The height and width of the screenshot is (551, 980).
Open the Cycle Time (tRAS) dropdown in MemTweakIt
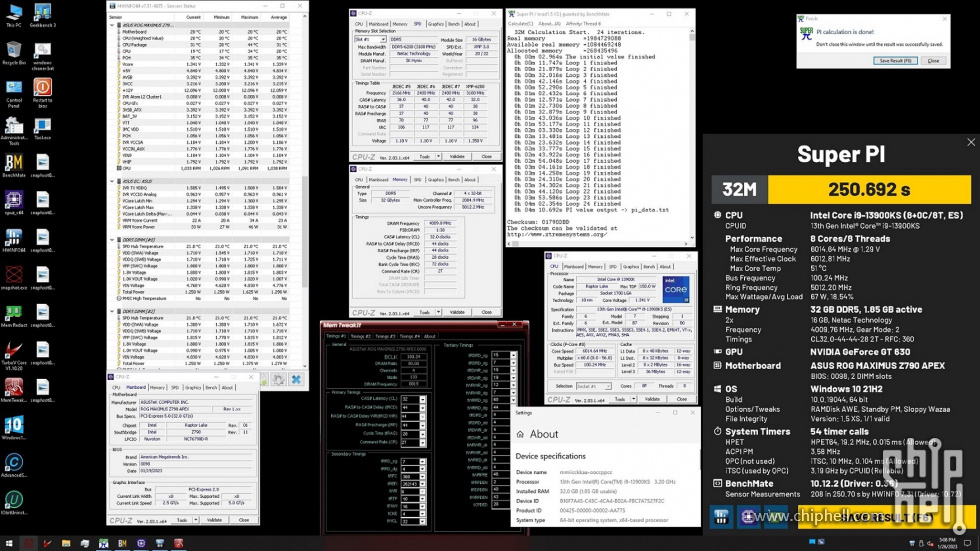point(422,434)
